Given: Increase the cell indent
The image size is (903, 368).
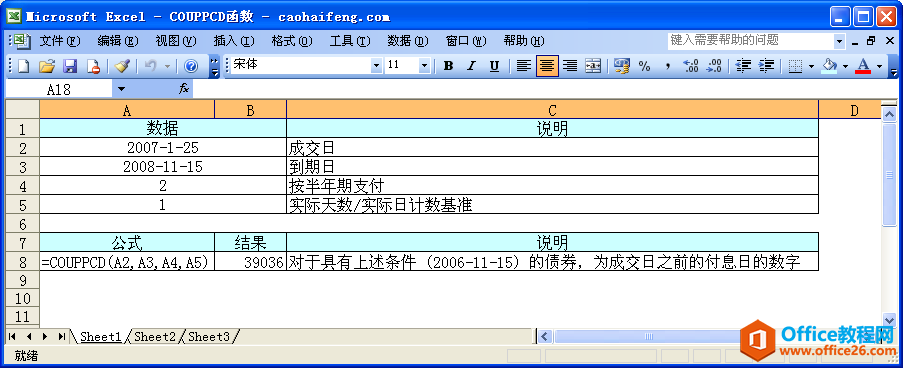Looking at the screenshot, I should (x=767, y=66).
